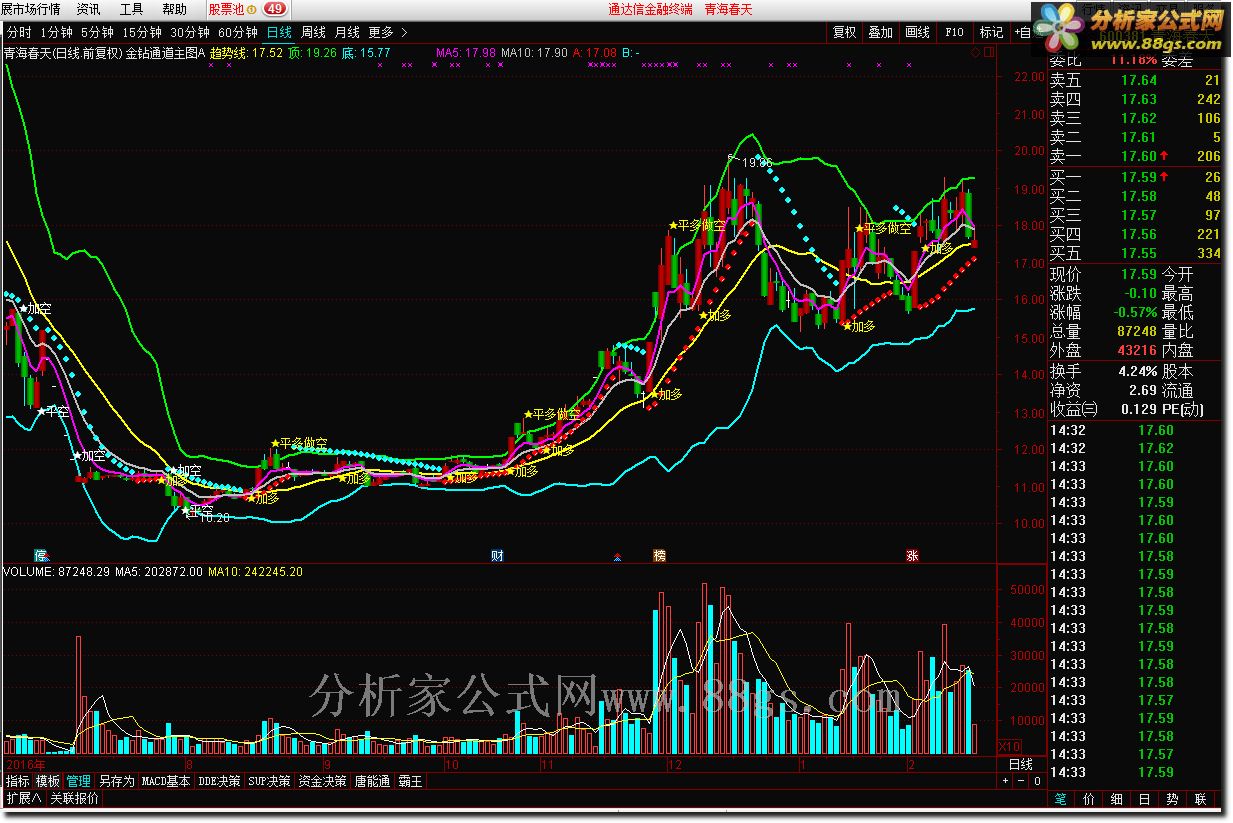This screenshot has height=823, width=1233.
Task: Switch to 资金决策 indicator tab
Action: (x=322, y=781)
